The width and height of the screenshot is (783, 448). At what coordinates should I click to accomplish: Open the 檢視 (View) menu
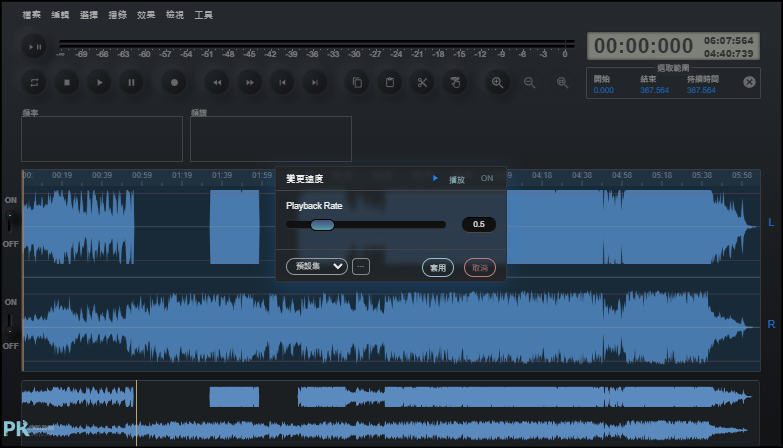(175, 15)
